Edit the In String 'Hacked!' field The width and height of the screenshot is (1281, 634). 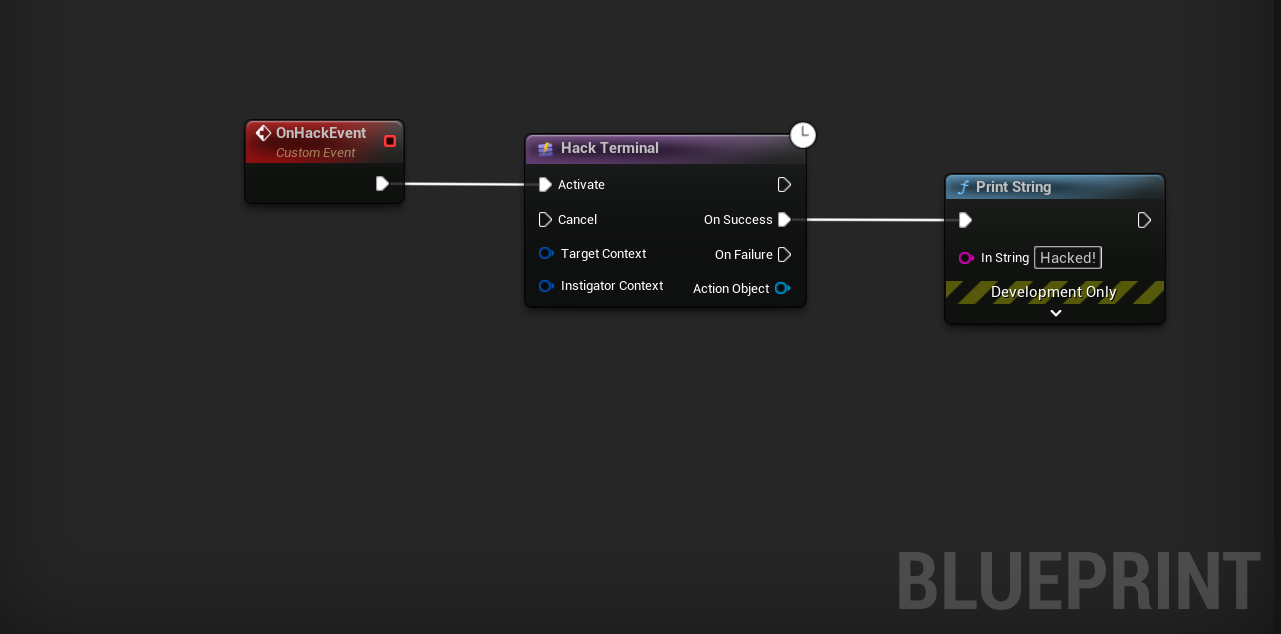click(1068, 258)
